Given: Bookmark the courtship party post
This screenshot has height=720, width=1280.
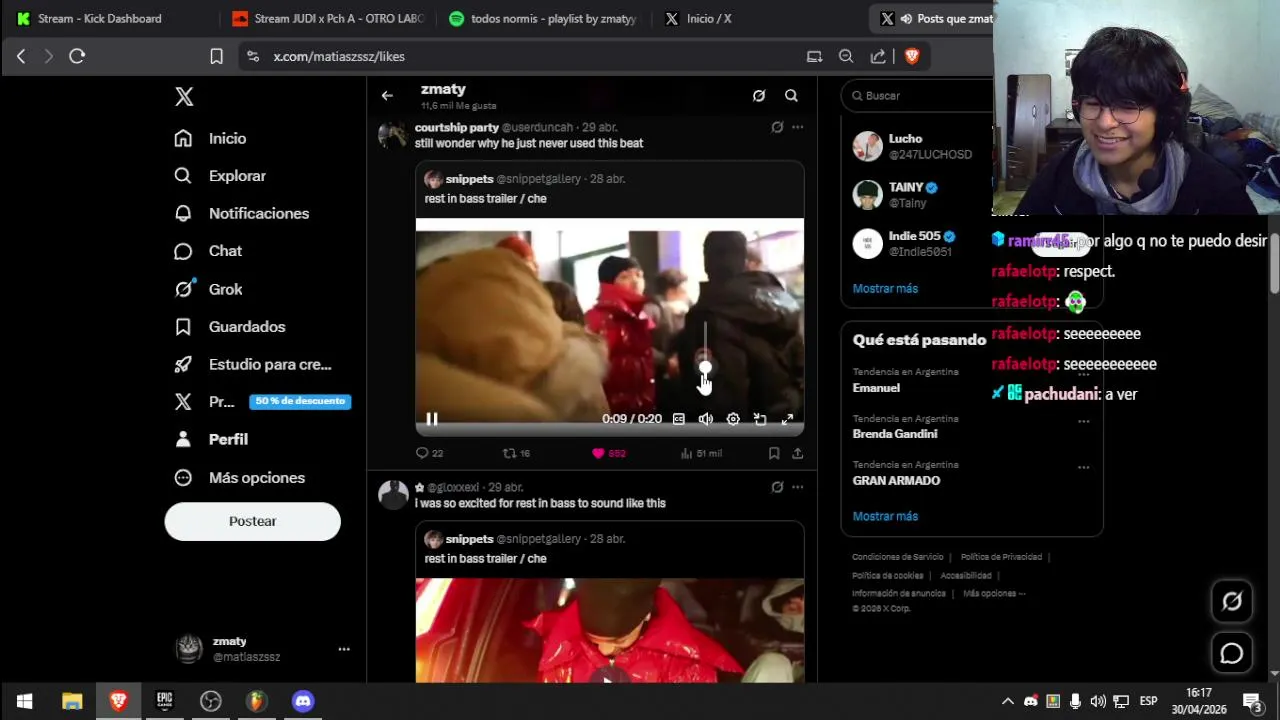Looking at the screenshot, I should [x=774, y=453].
